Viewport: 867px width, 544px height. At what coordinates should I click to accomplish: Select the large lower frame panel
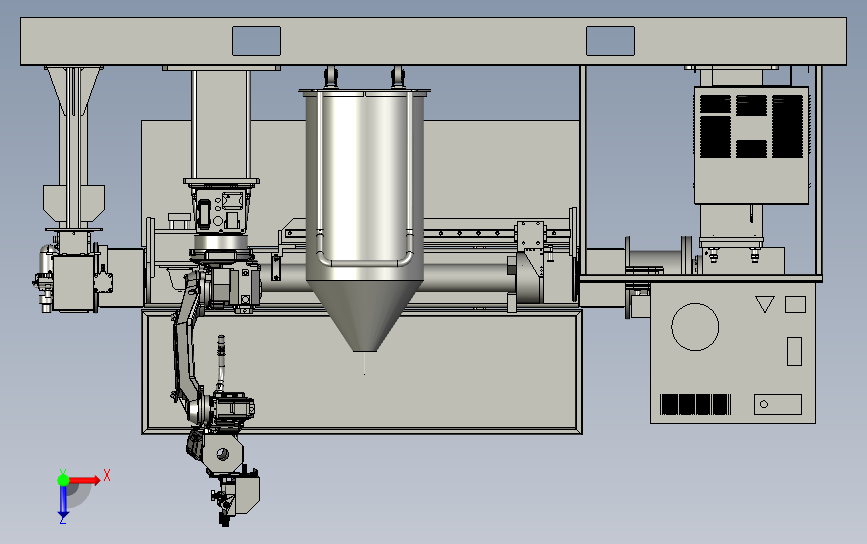362,372
